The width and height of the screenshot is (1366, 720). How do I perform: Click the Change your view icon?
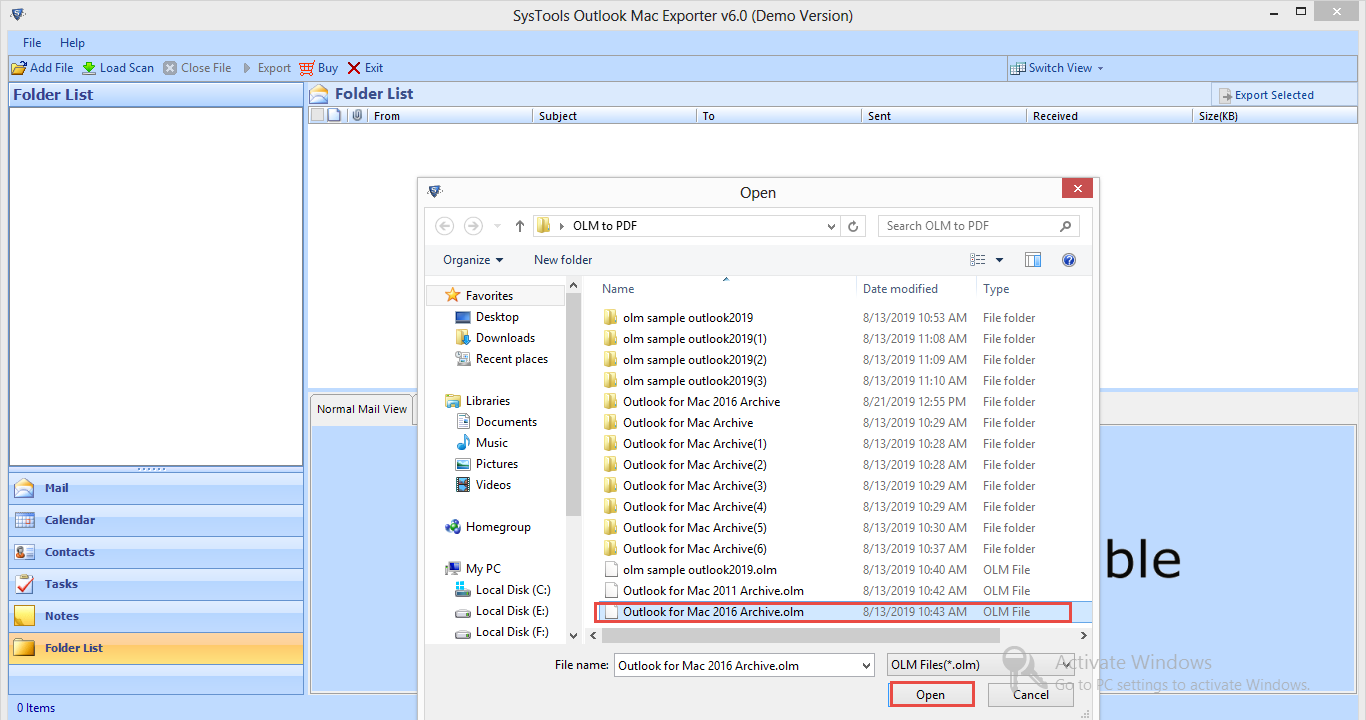979,260
